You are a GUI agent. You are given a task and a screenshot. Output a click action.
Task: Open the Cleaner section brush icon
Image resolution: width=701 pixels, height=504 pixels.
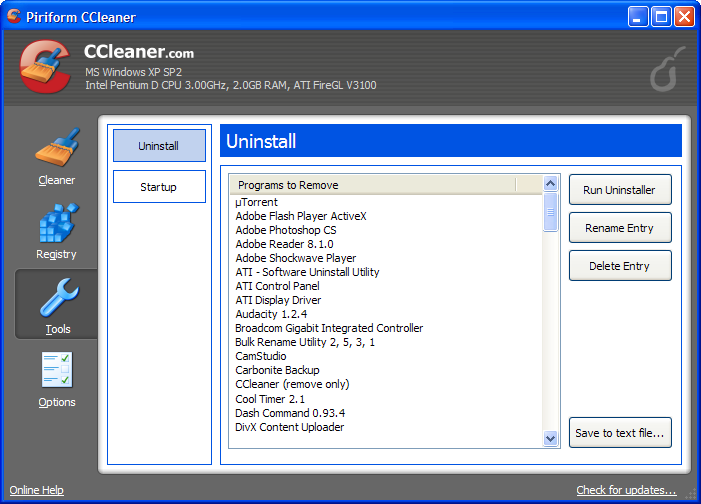58,147
